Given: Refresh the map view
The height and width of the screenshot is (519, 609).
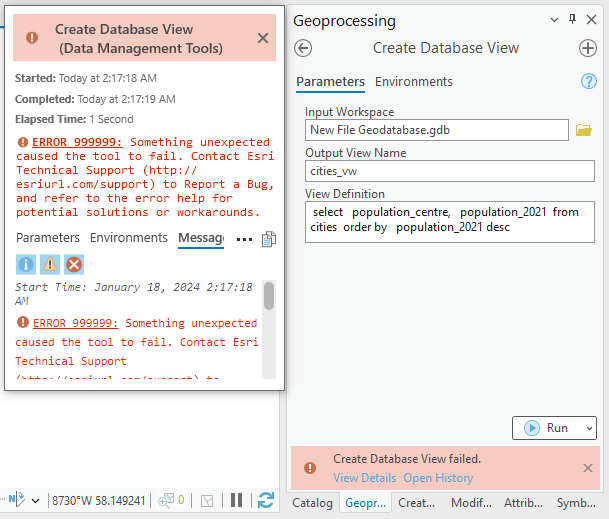Looking at the screenshot, I should (x=266, y=500).
